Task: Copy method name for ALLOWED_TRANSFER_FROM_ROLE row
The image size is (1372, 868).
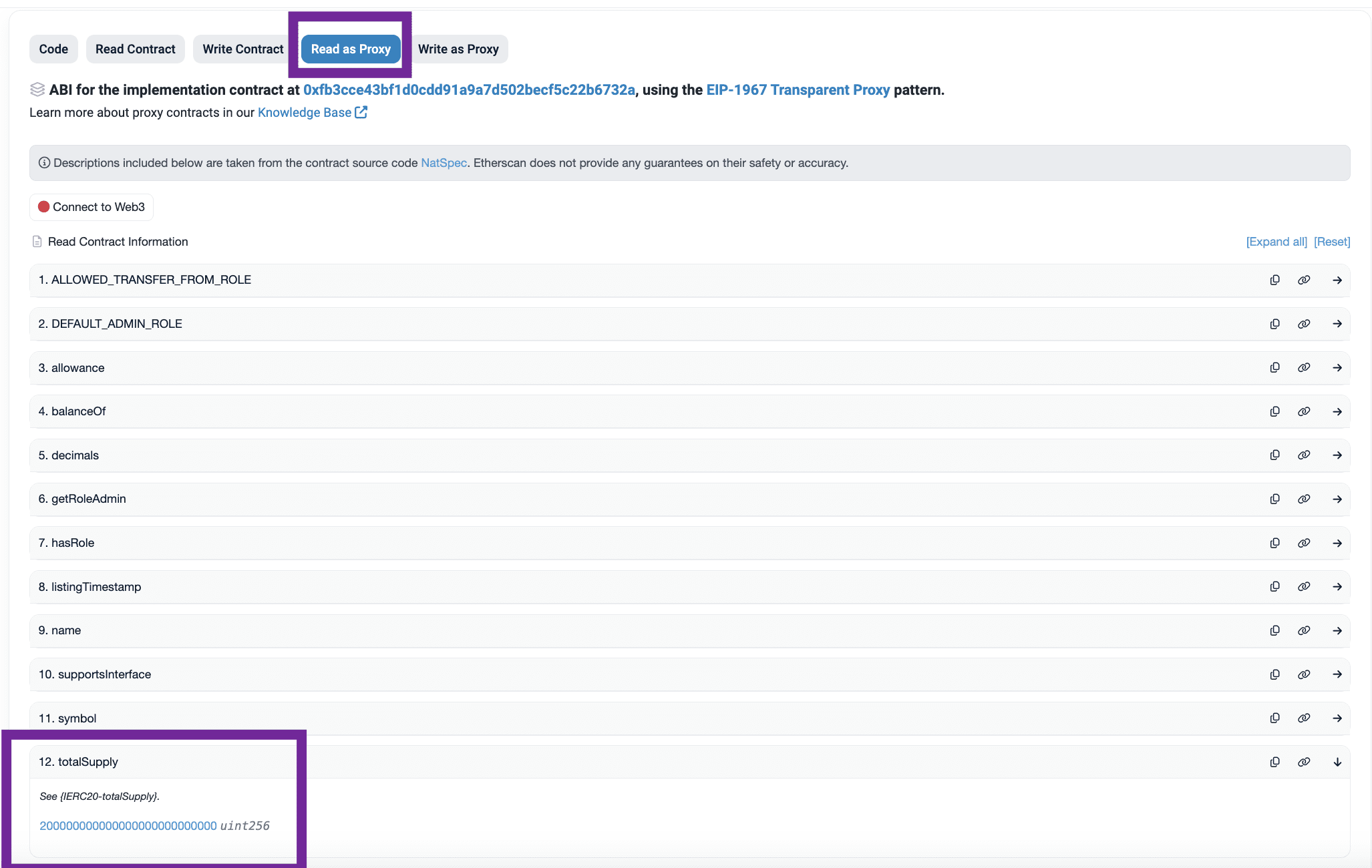Action: click(x=1274, y=280)
